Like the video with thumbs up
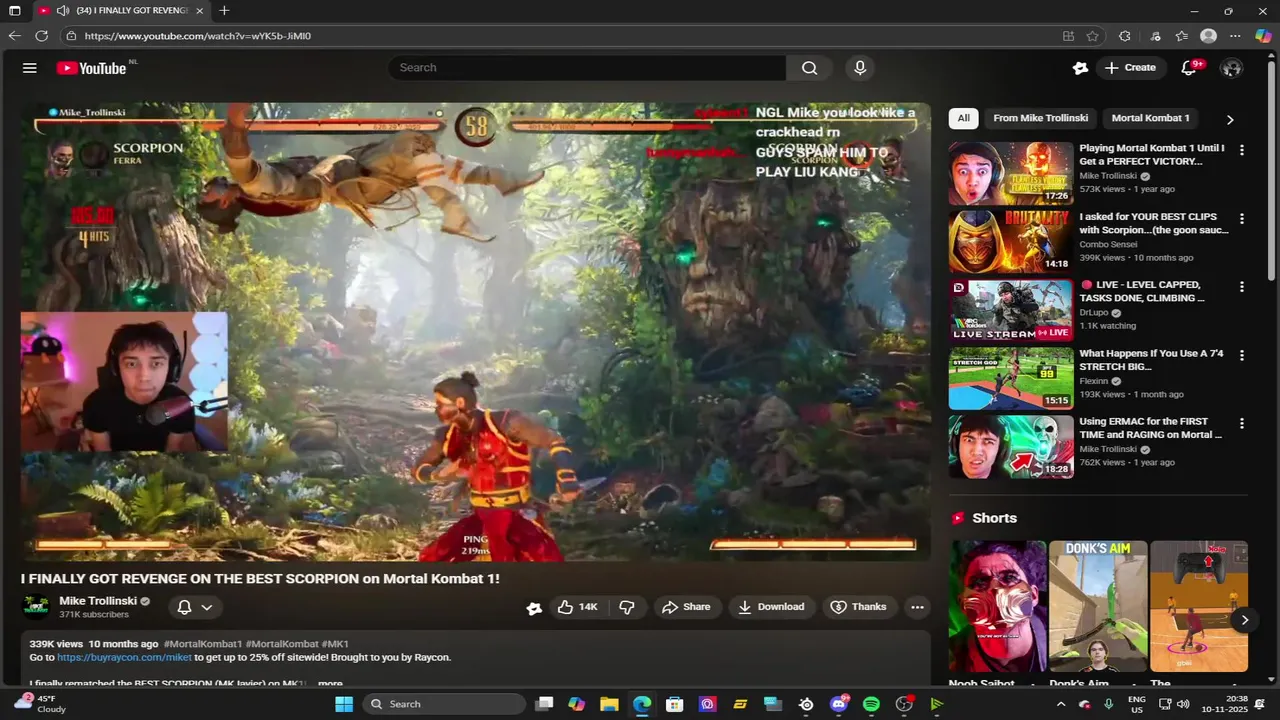1280x720 pixels. click(577, 607)
